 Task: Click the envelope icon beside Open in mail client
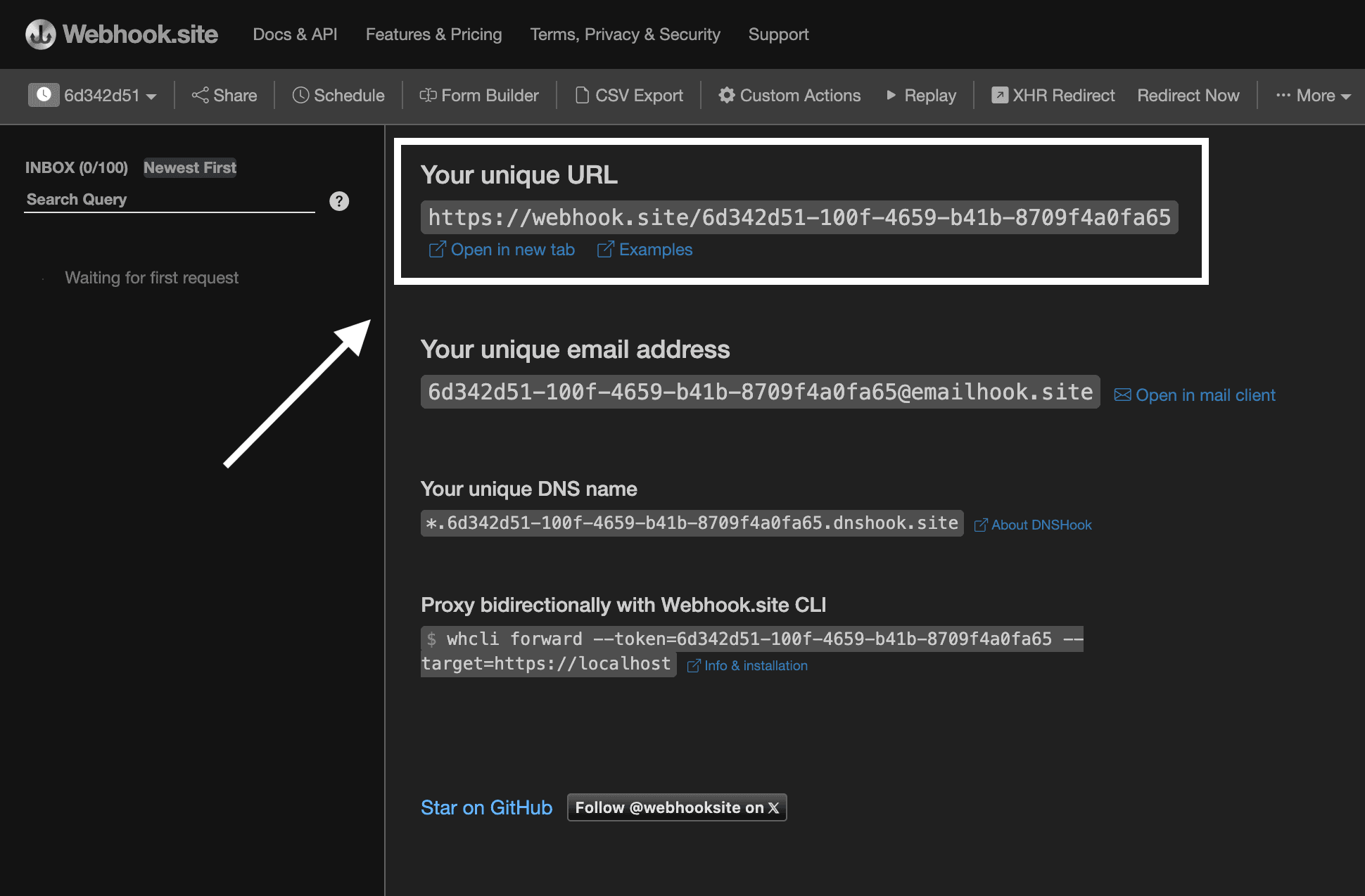(x=1123, y=395)
